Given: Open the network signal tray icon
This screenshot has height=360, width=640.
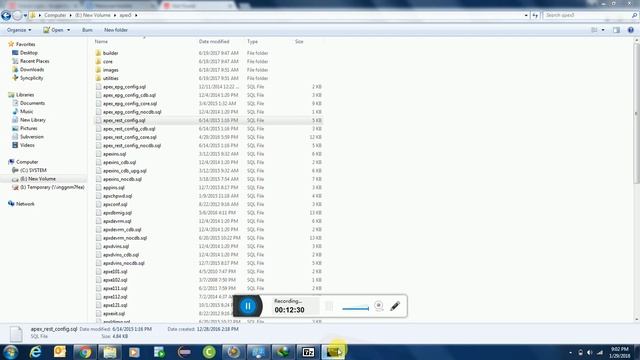Looking at the screenshot, I should click(x=600, y=352).
